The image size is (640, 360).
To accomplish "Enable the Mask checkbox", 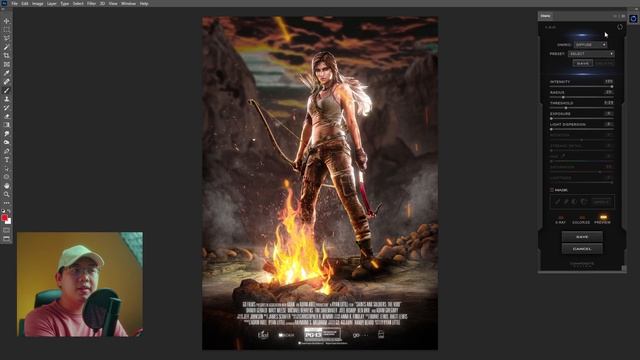I will click(552, 190).
